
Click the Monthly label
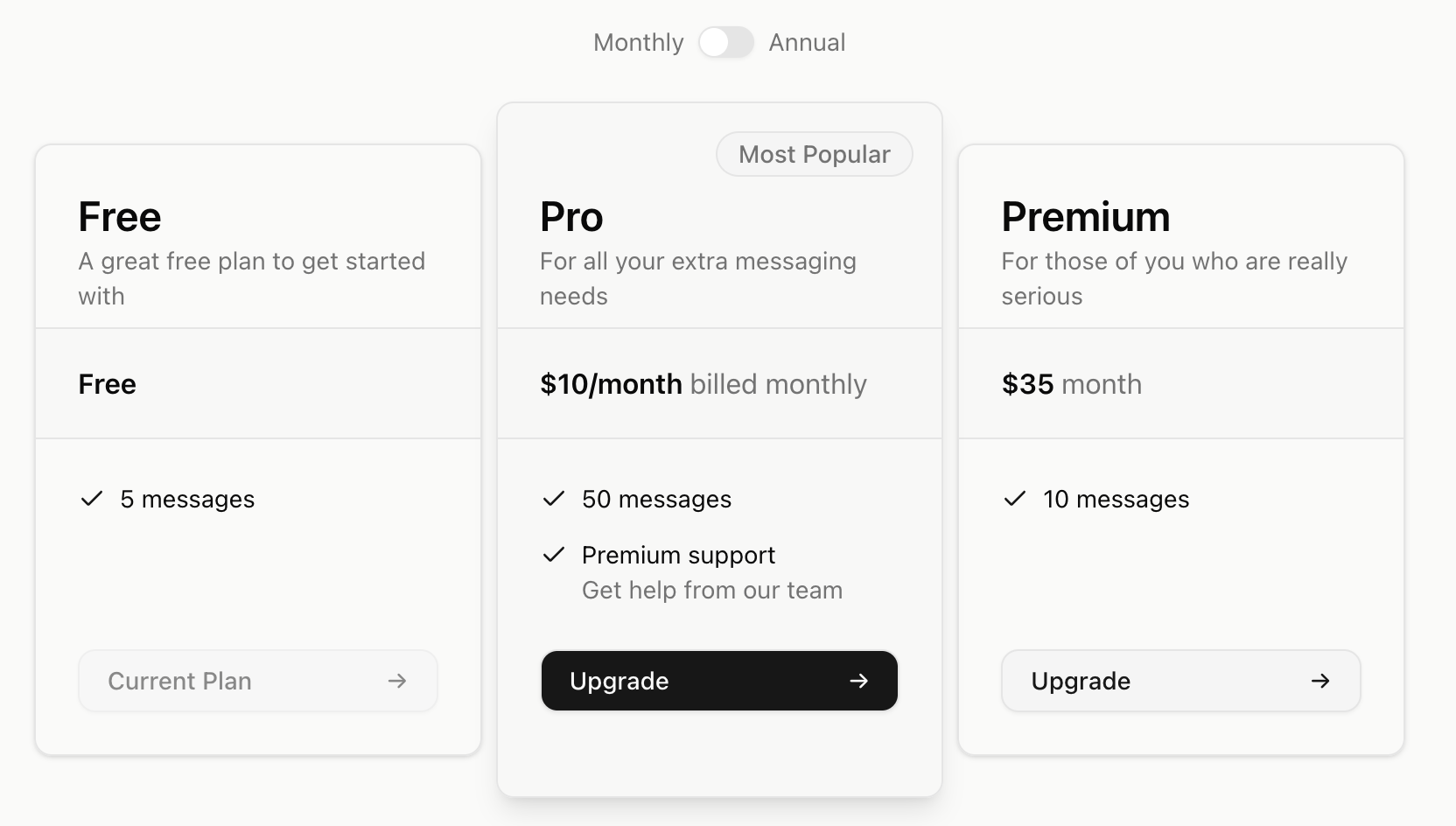638,42
